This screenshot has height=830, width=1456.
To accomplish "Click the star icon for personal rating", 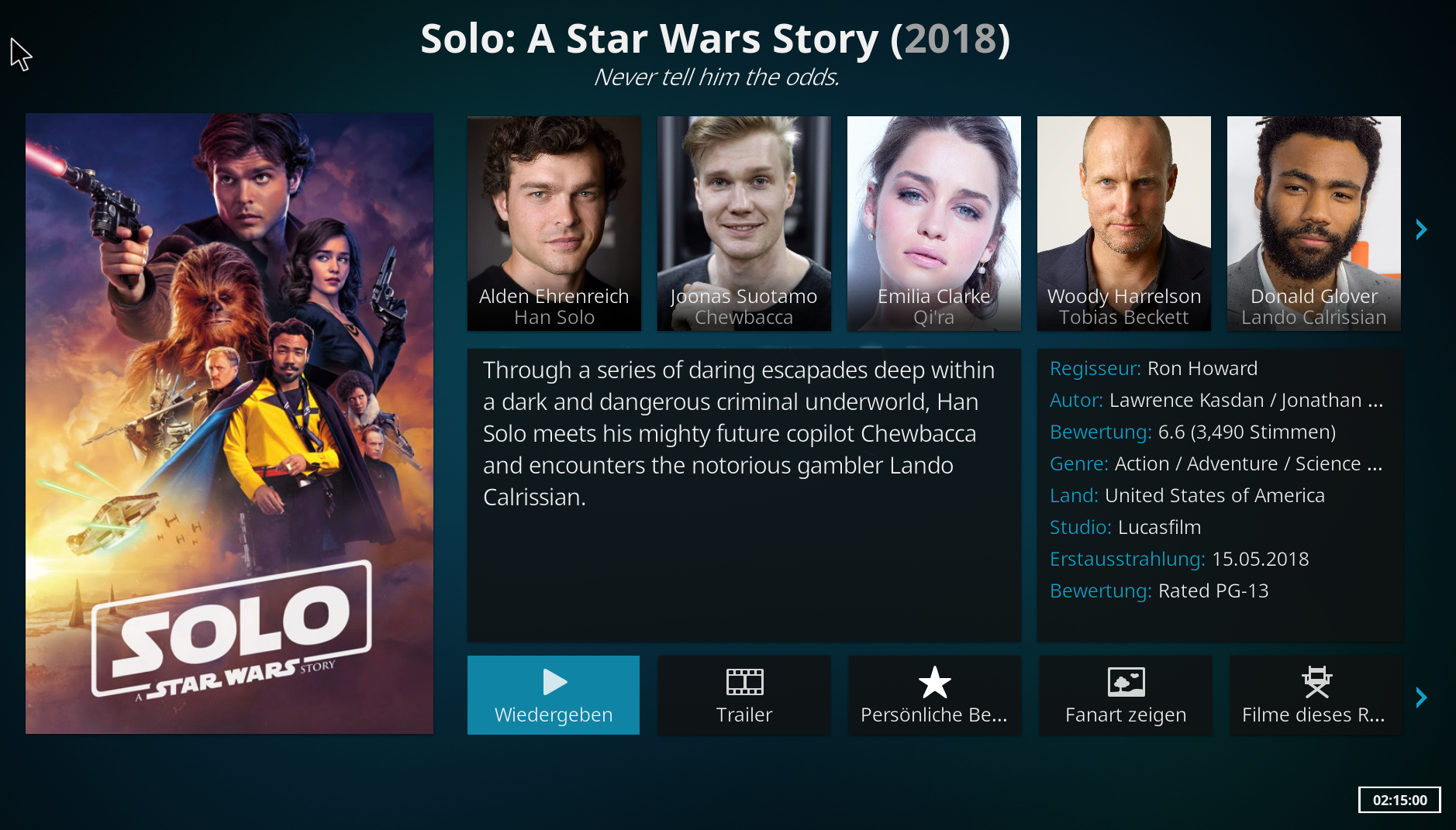I will pyautogui.click(x=934, y=682).
